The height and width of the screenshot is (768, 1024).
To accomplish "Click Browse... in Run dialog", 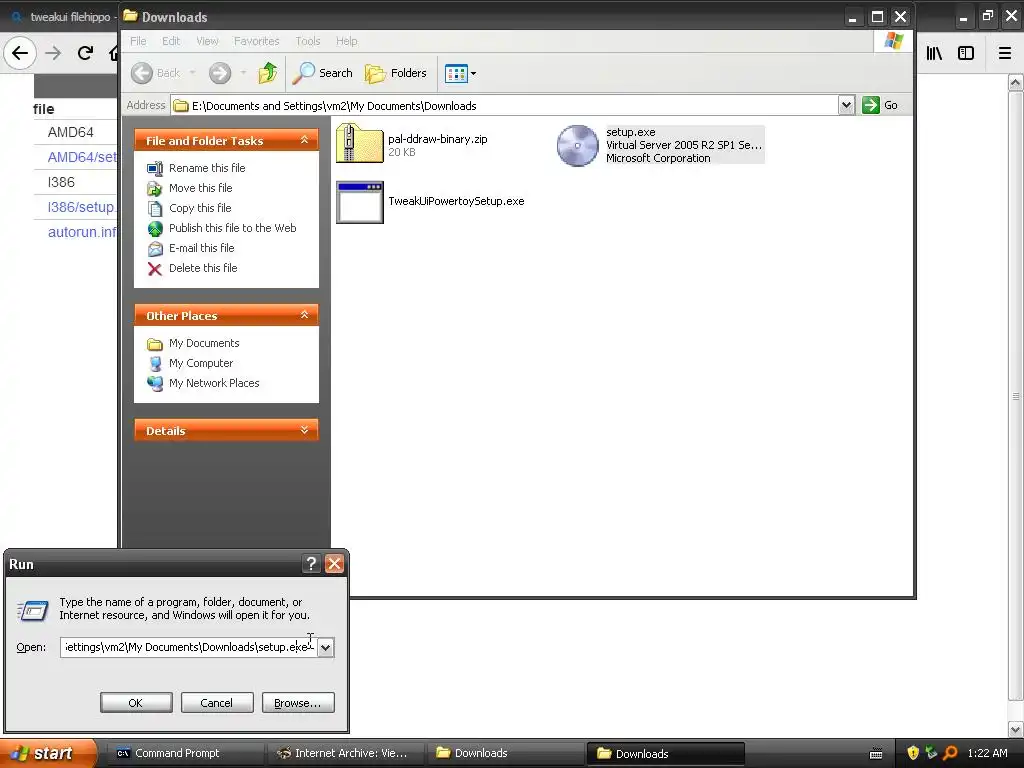I will 298,703.
